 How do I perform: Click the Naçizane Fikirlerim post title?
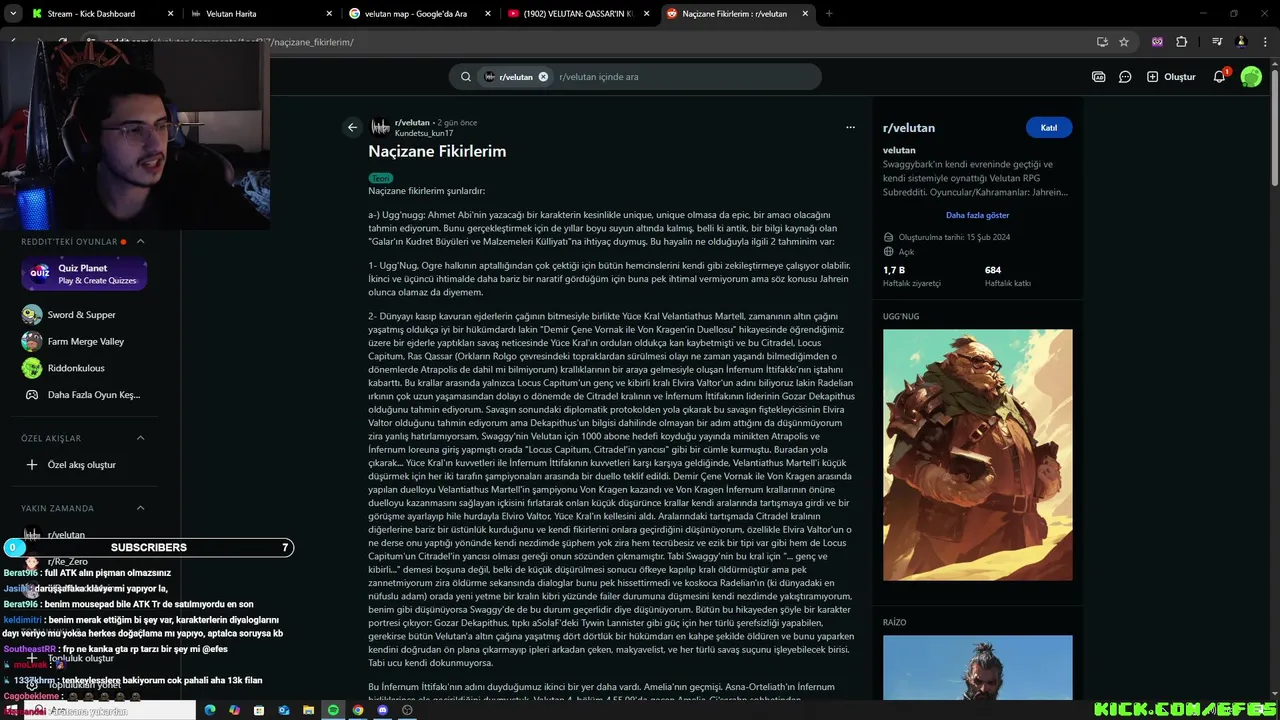pyautogui.click(x=437, y=151)
